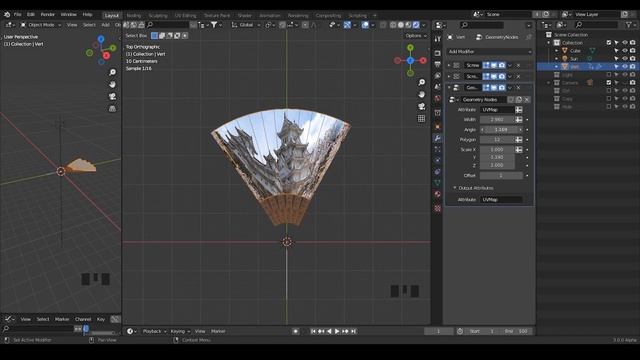Image resolution: width=640 pixels, height=360 pixels.
Task: Open the Modifier properties wrench tab
Action: (x=438, y=138)
